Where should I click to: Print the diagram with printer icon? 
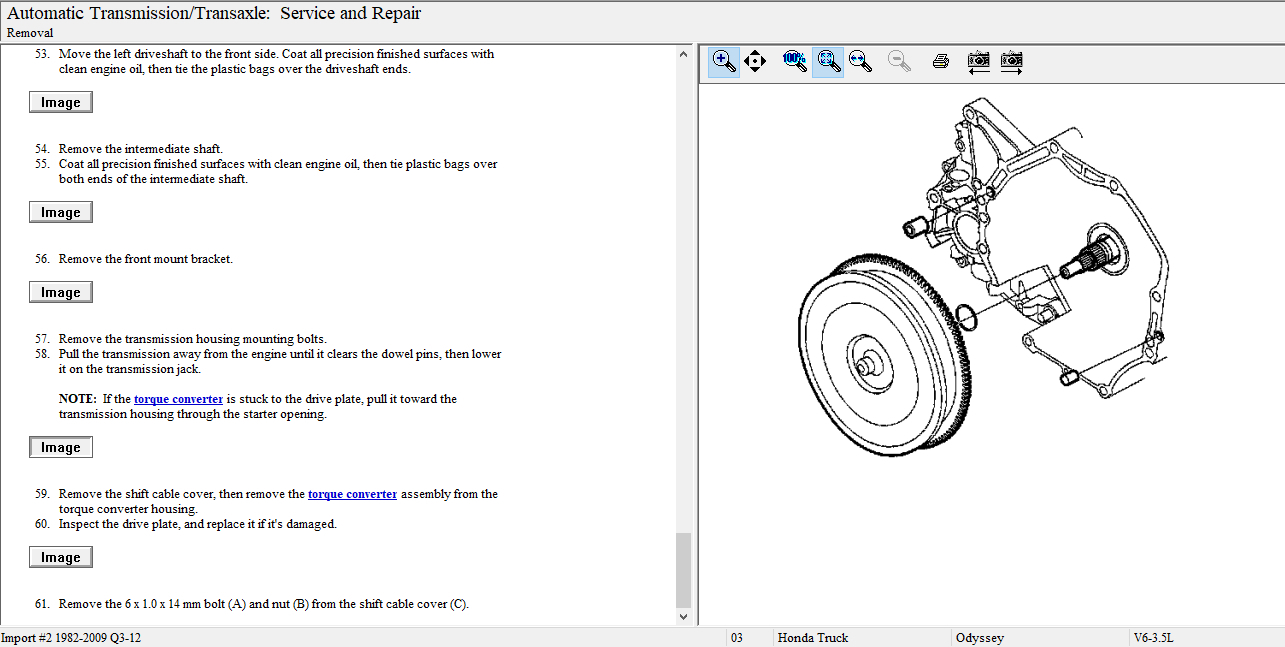tap(940, 62)
